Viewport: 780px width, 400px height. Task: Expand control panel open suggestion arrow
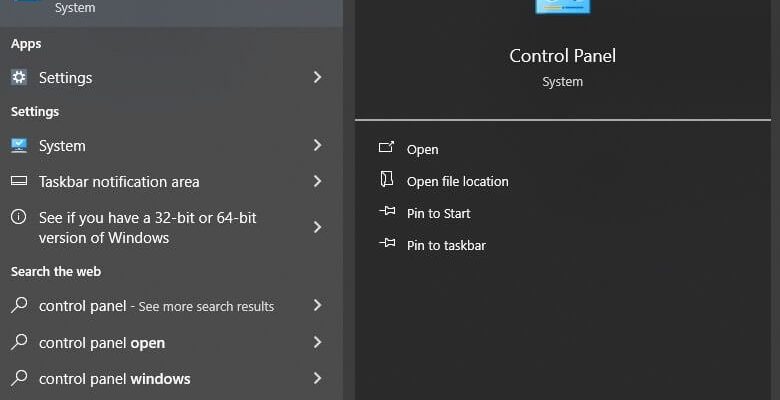[x=317, y=342]
